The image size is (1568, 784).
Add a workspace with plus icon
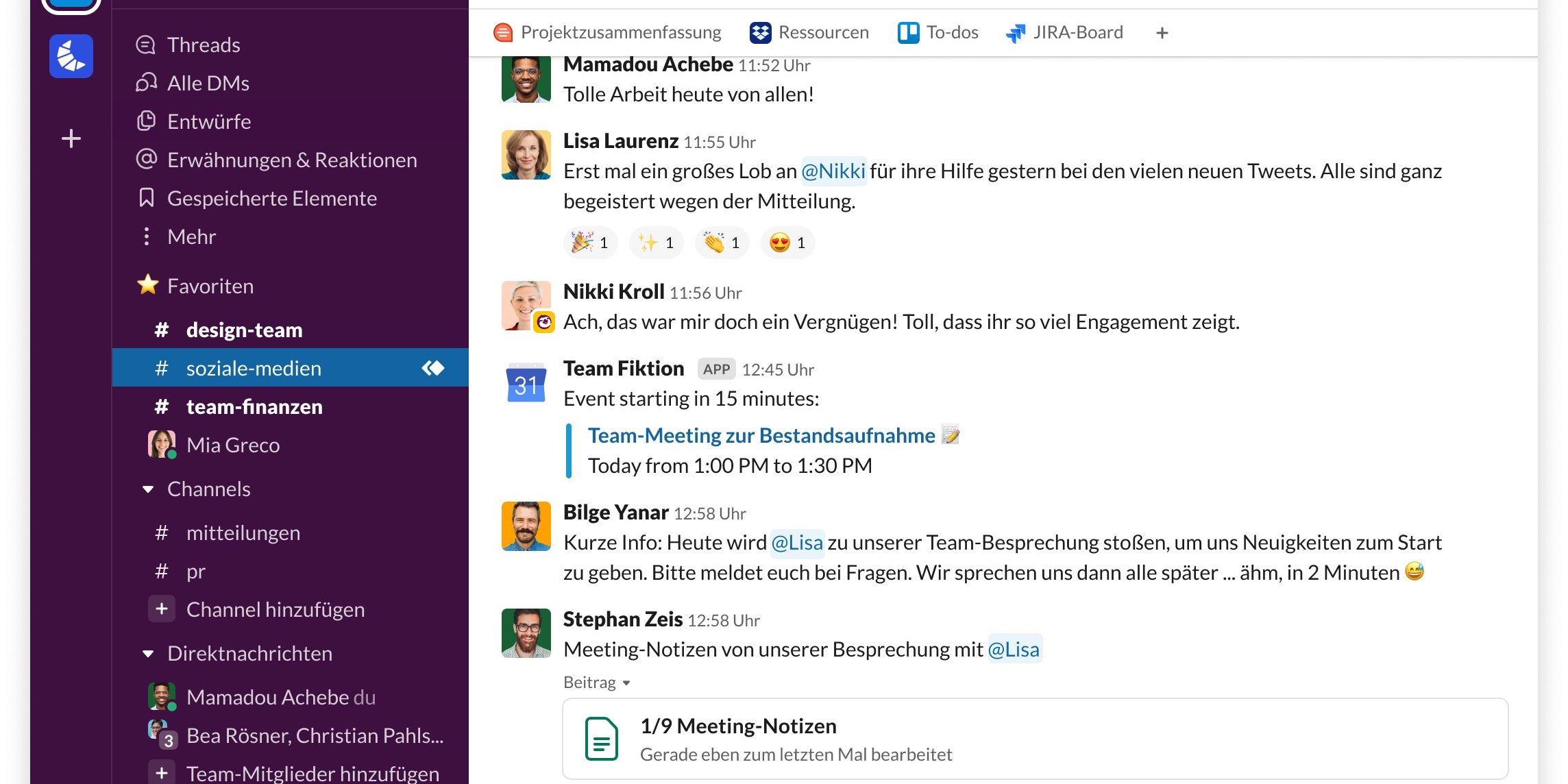[71, 138]
